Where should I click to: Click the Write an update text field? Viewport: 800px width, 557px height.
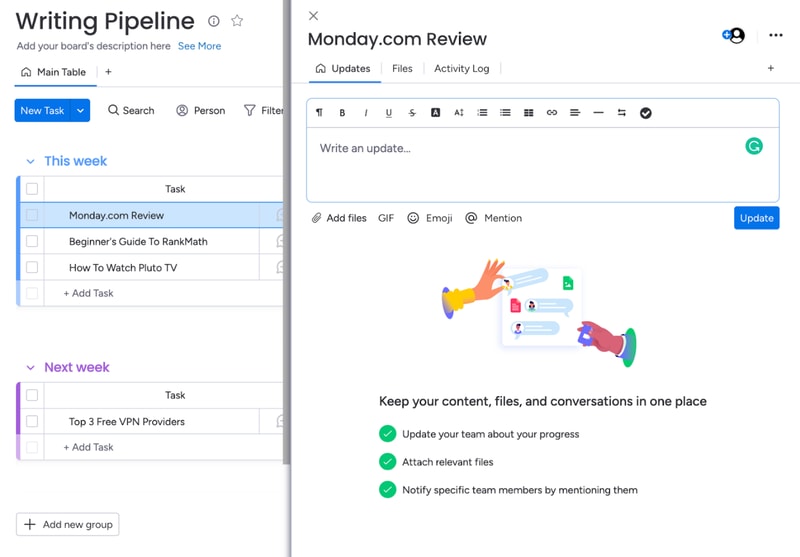[x=542, y=165]
